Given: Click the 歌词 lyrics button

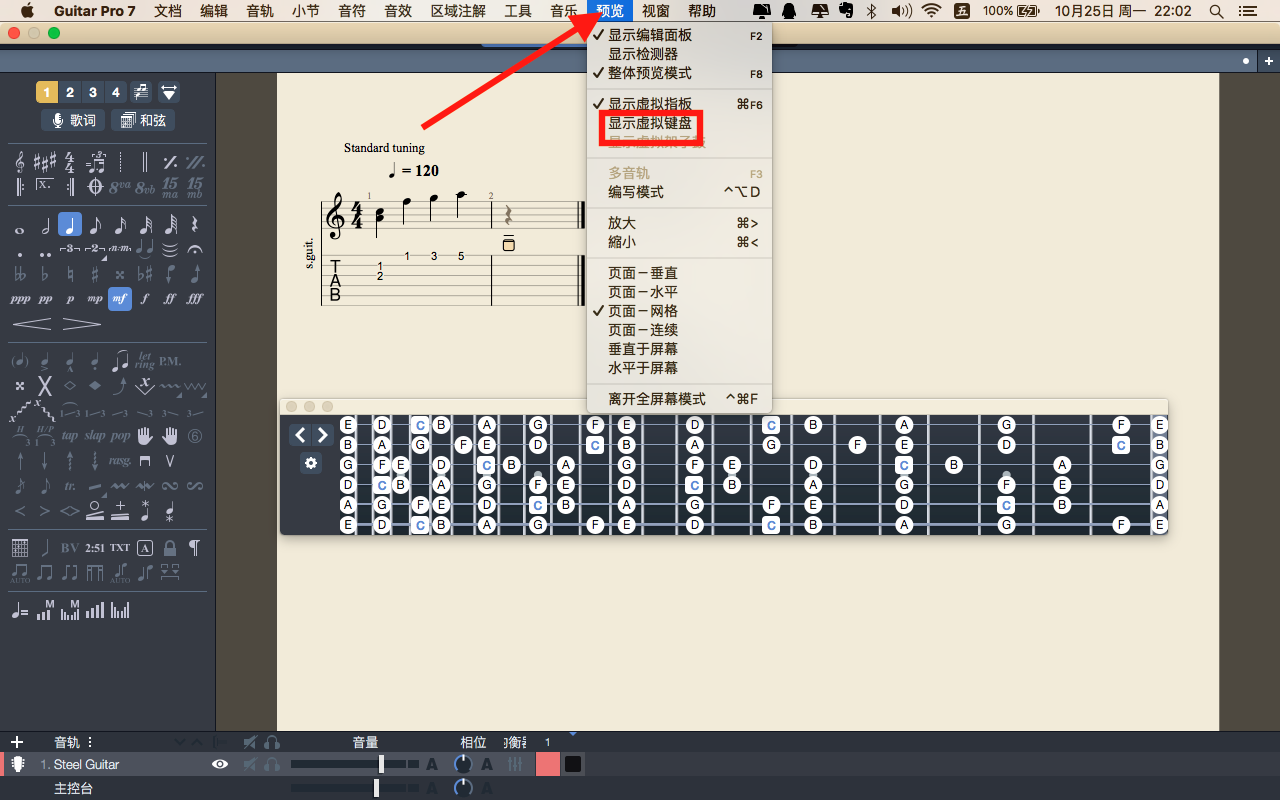Looking at the screenshot, I should [72, 120].
